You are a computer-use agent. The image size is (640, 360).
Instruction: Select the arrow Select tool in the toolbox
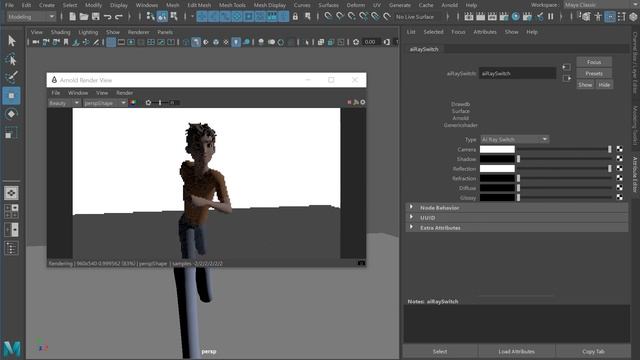[11, 41]
